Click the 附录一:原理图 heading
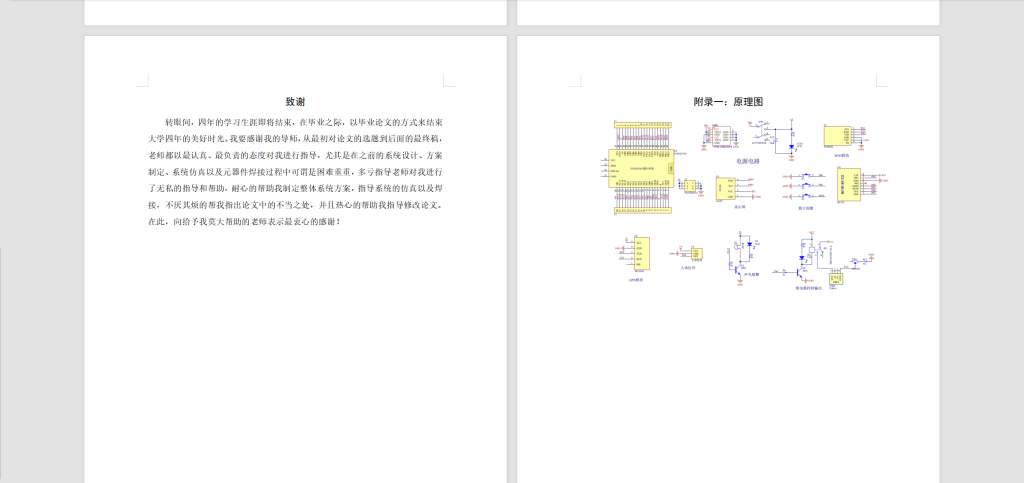 click(x=729, y=102)
